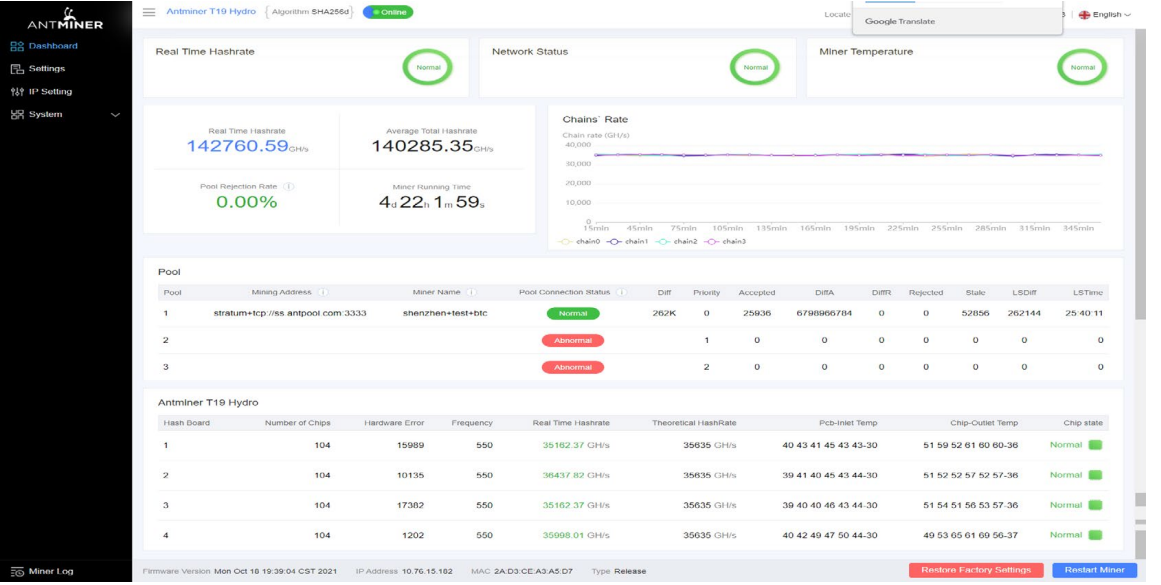Open the English language dropdown
This screenshot has height=585, width=1161.
1105,15
